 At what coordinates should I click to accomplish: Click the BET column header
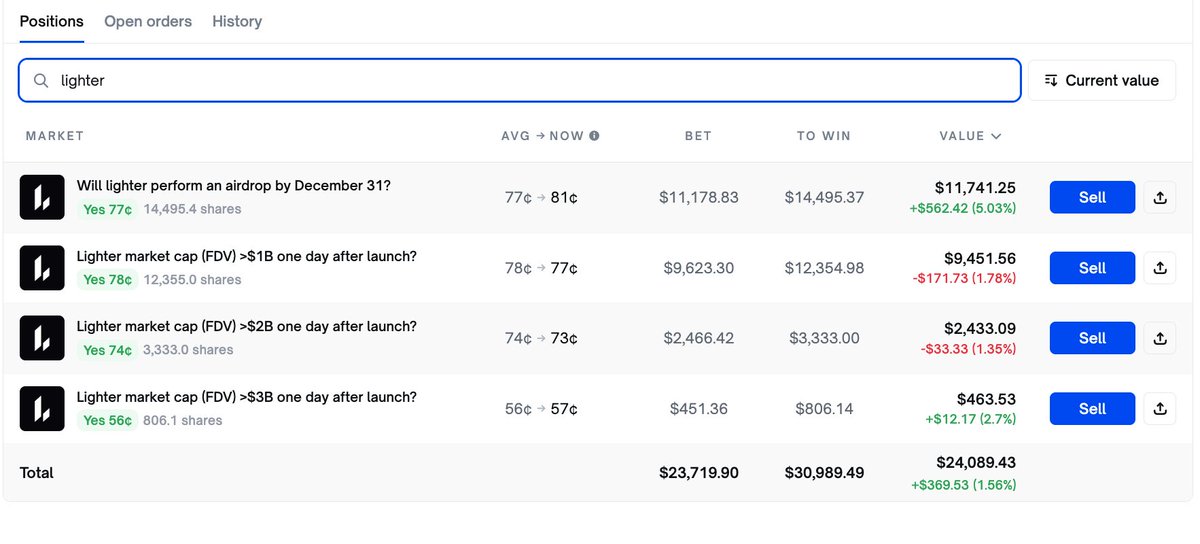click(x=698, y=136)
